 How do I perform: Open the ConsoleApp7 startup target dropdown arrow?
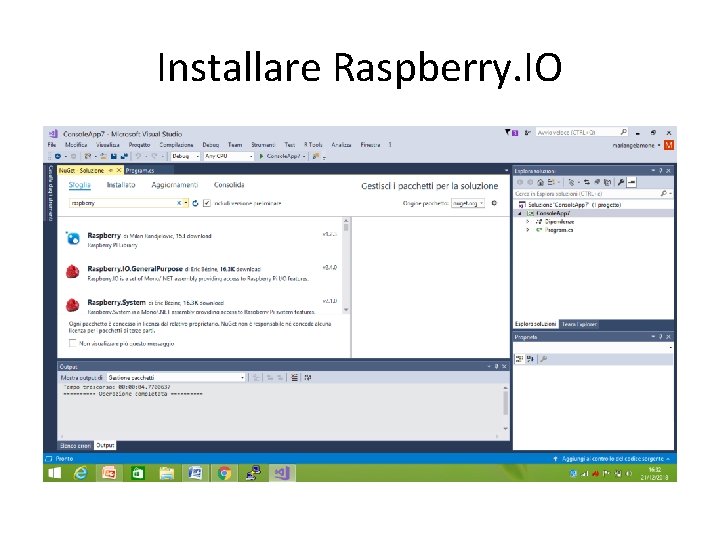click(304, 157)
